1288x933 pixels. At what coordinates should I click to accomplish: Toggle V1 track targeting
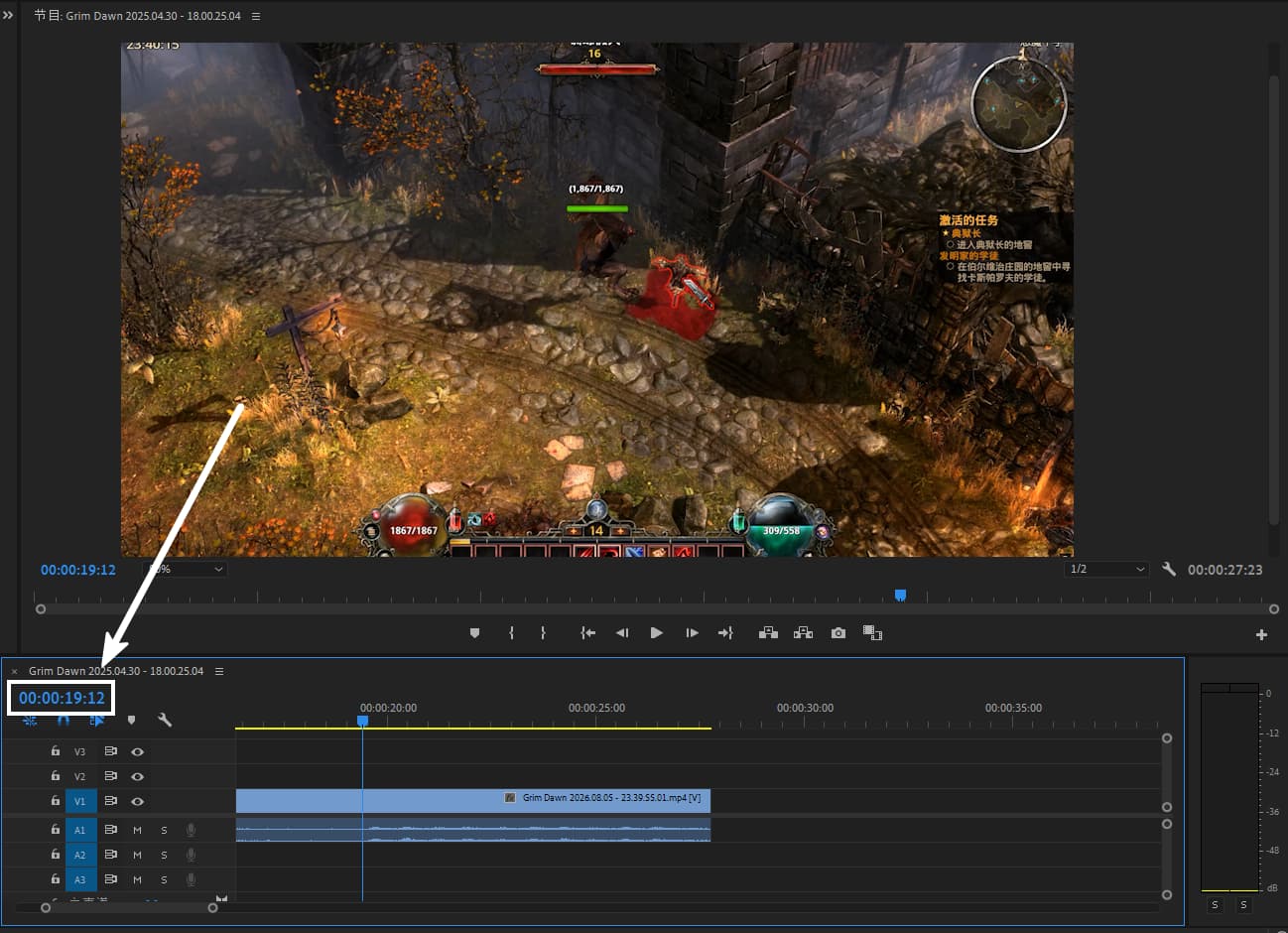80,801
